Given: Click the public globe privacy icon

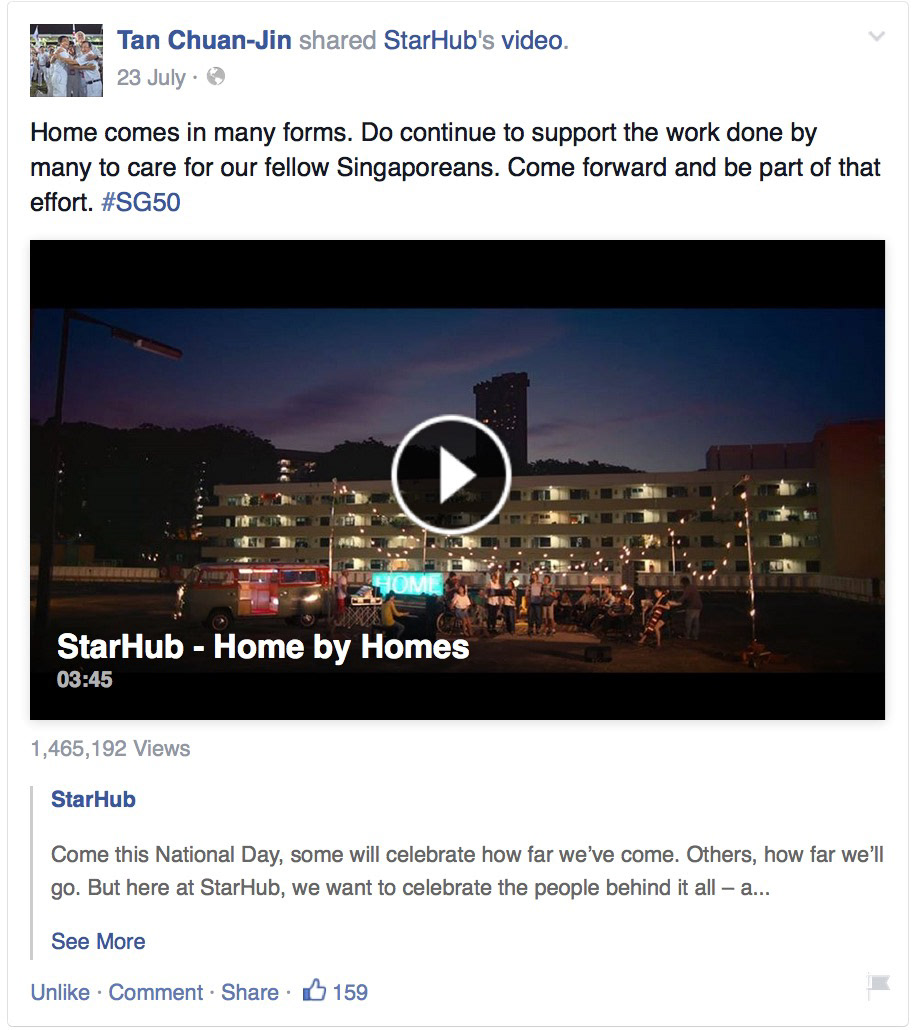Looking at the screenshot, I should [216, 77].
